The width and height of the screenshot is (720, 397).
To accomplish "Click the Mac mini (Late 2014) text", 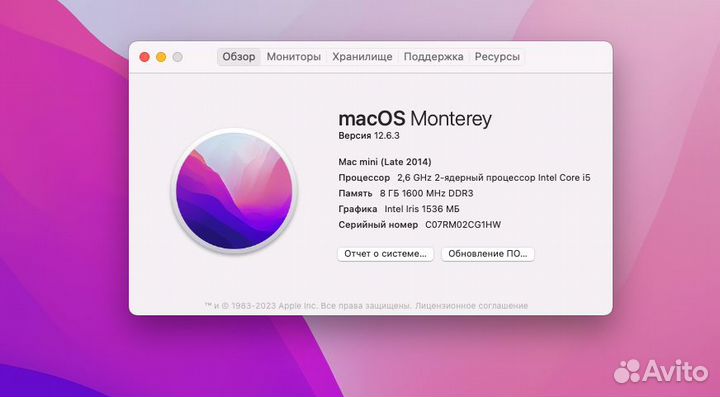I will pos(385,162).
